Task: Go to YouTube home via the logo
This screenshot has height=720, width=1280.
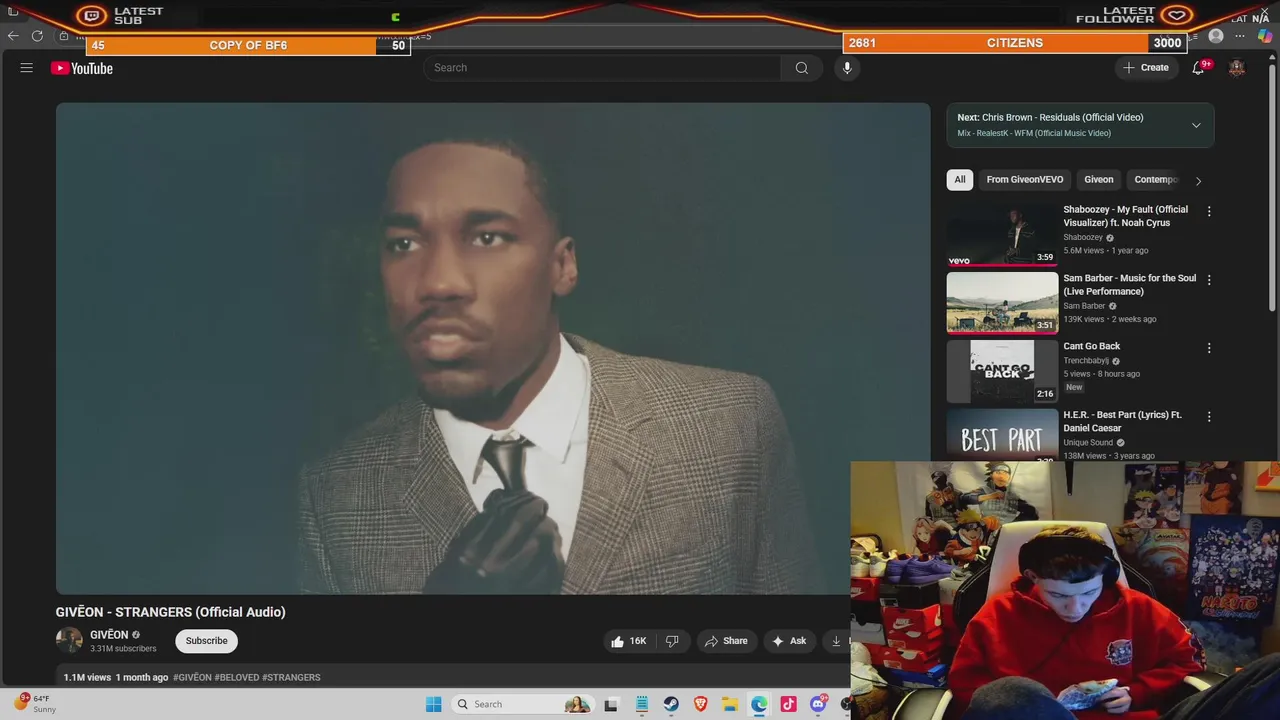Action: [82, 68]
